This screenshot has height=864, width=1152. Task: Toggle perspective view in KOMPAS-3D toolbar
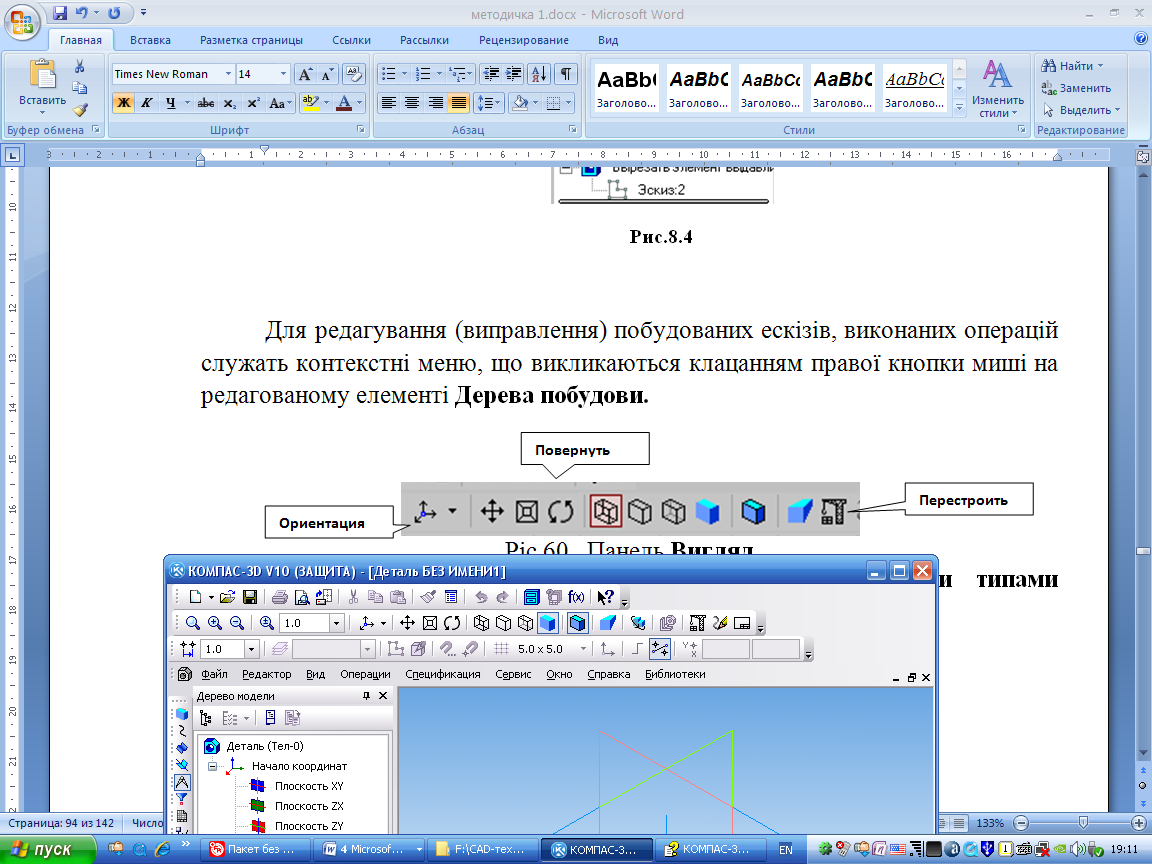point(607,623)
